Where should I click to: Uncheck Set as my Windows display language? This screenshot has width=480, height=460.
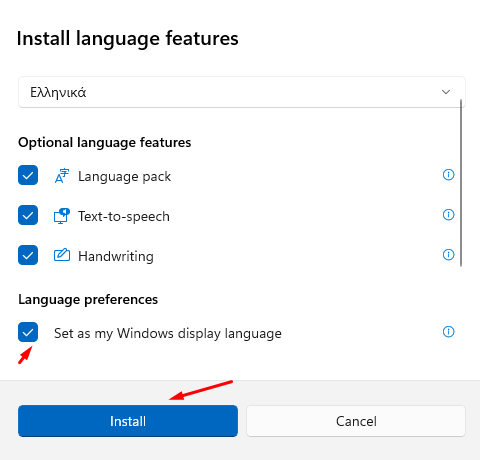(x=28, y=332)
